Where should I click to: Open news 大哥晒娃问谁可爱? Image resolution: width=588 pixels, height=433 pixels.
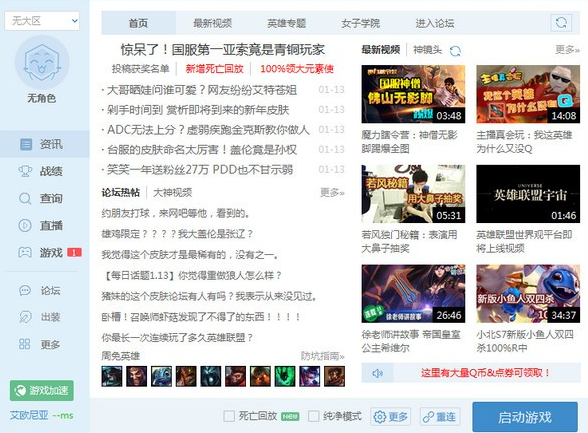click(x=202, y=90)
